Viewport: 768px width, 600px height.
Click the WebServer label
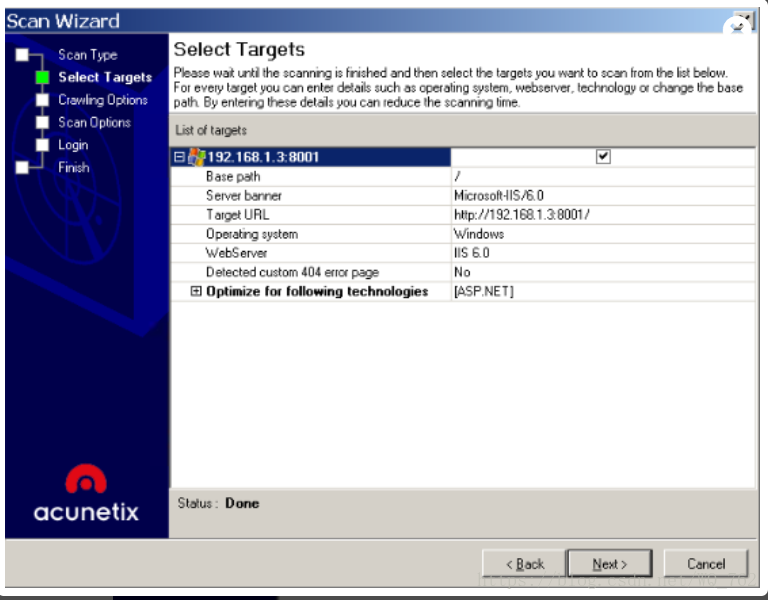(236, 253)
